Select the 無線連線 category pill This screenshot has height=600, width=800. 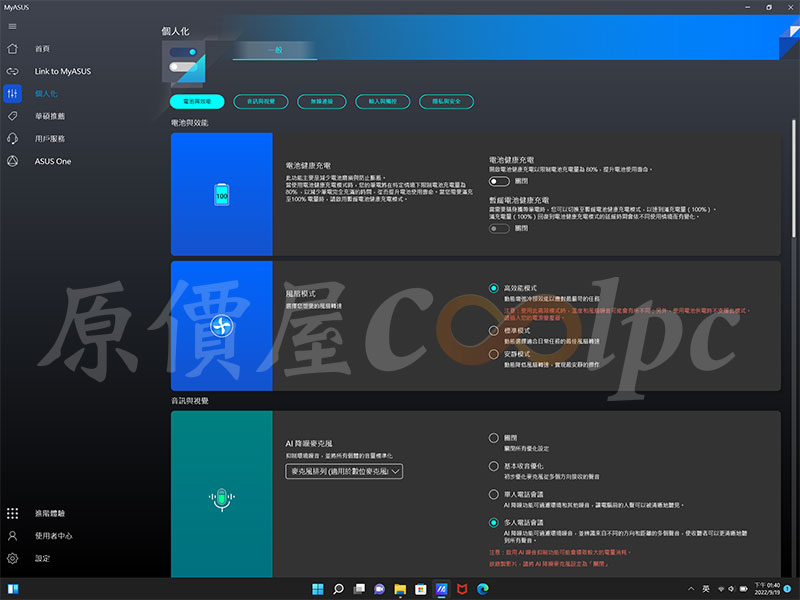click(322, 102)
